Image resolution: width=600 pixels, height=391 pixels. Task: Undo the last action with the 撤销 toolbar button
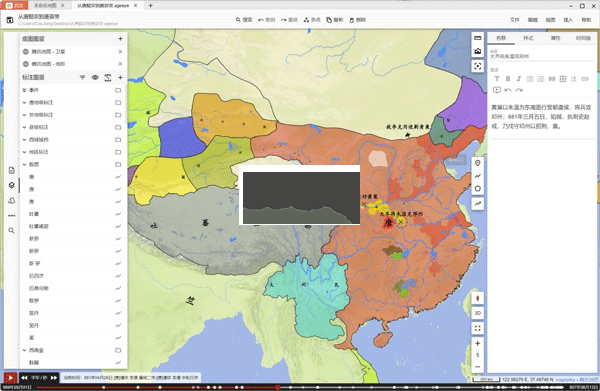267,20
